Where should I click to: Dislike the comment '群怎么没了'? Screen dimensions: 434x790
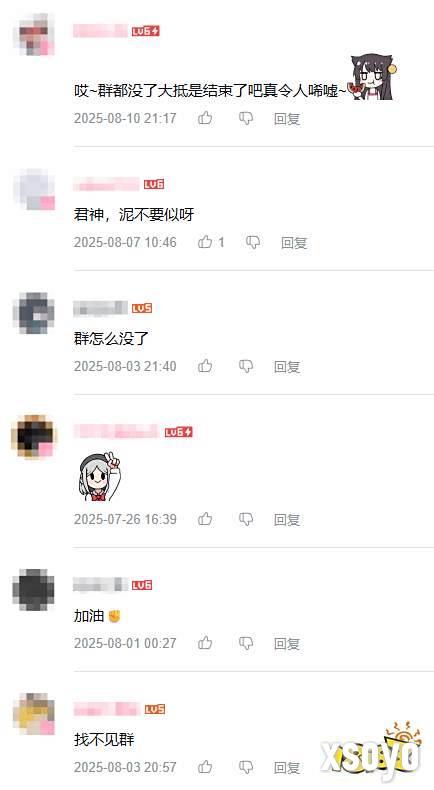point(245,366)
